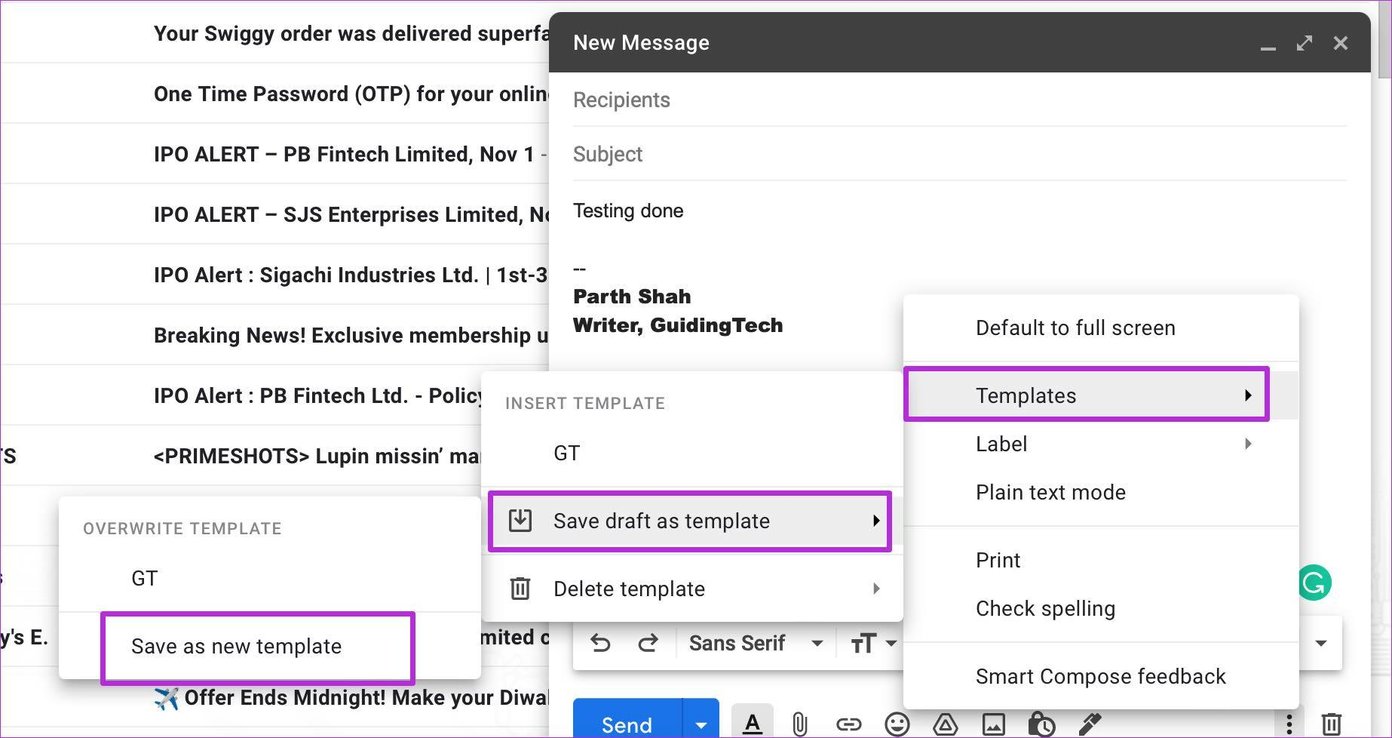Switch the compose window to full screen
The image size is (1392, 738).
[1304, 44]
